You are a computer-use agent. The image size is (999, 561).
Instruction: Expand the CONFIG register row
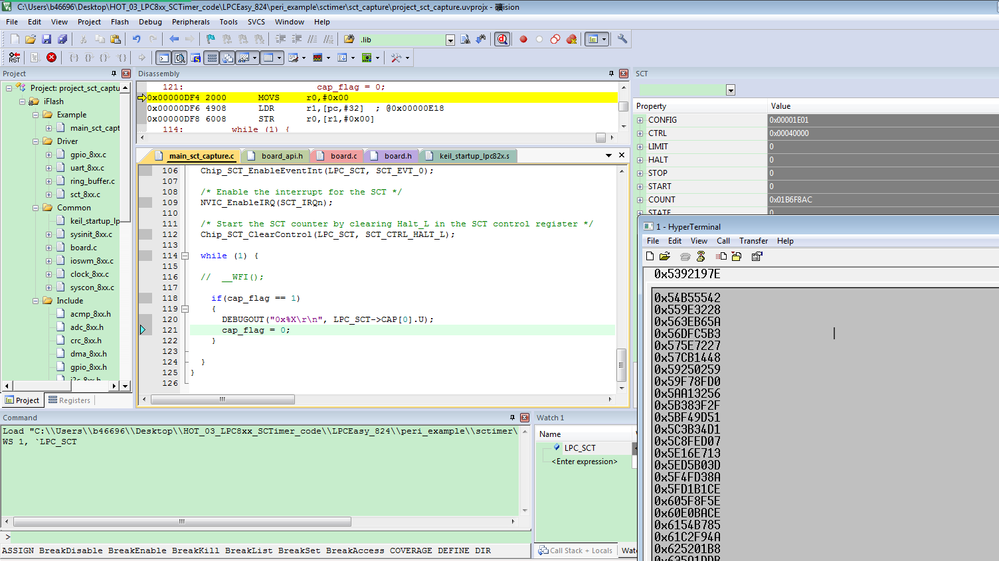[640, 120]
